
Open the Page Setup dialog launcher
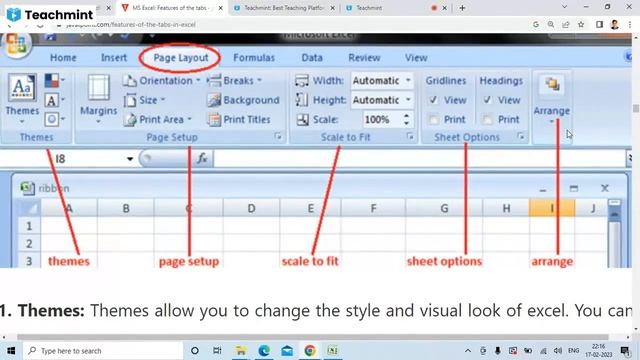(x=278, y=137)
